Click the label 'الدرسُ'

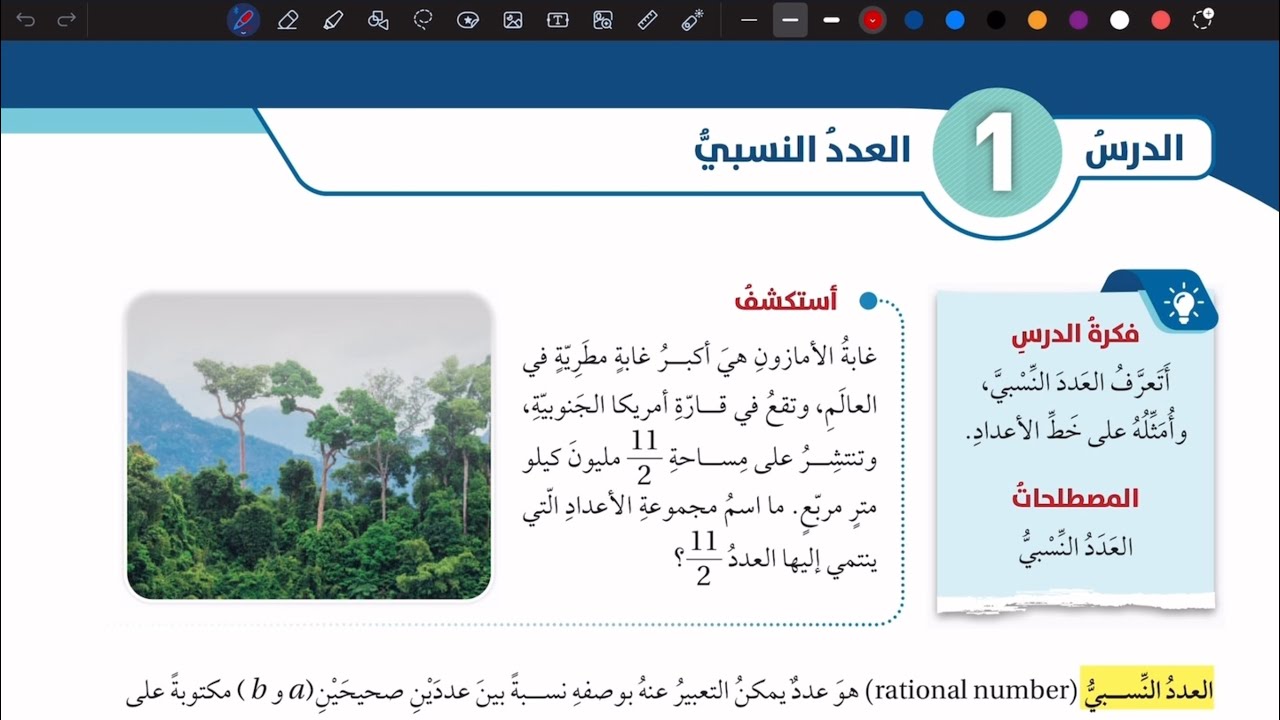point(1134,148)
